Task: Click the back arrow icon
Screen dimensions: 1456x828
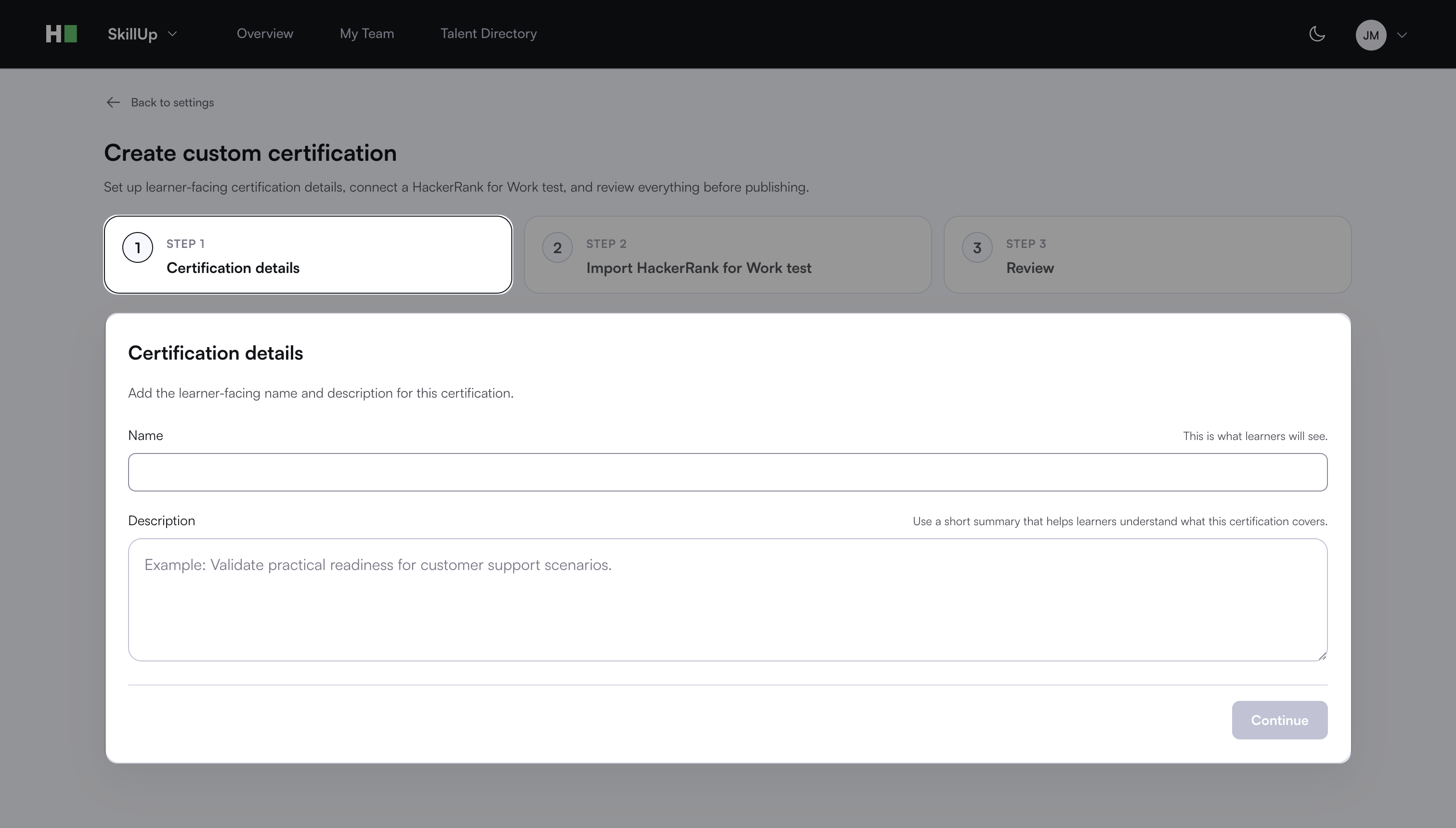Action: click(x=113, y=103)
